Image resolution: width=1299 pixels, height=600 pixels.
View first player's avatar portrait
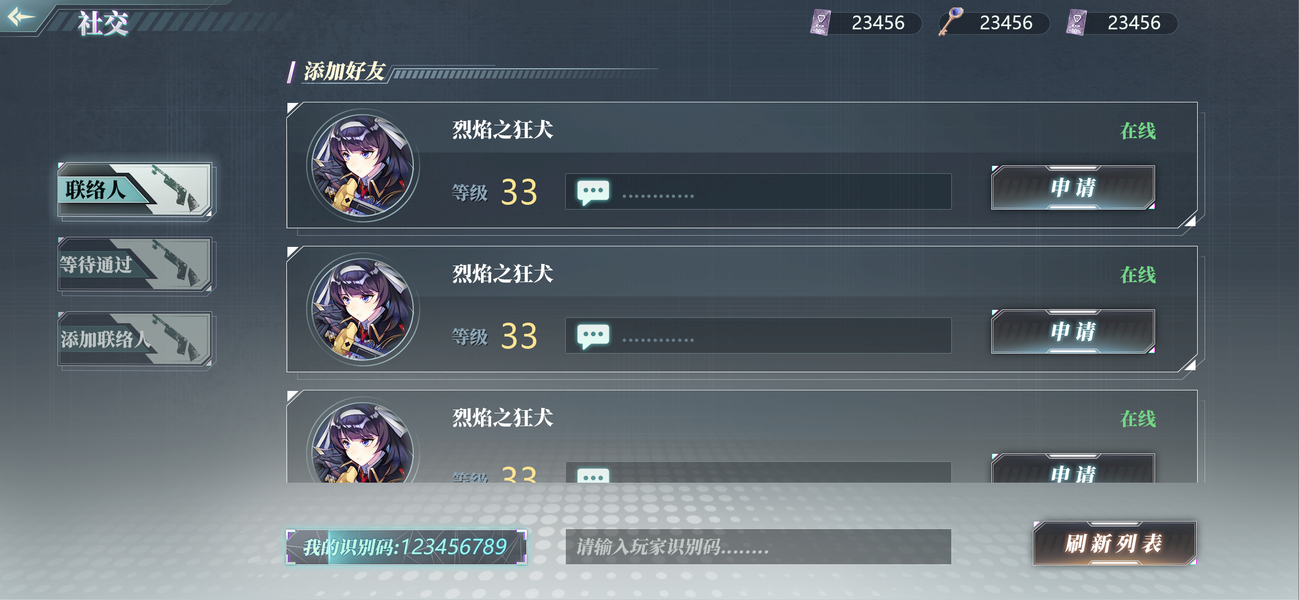tap(360, 165)
